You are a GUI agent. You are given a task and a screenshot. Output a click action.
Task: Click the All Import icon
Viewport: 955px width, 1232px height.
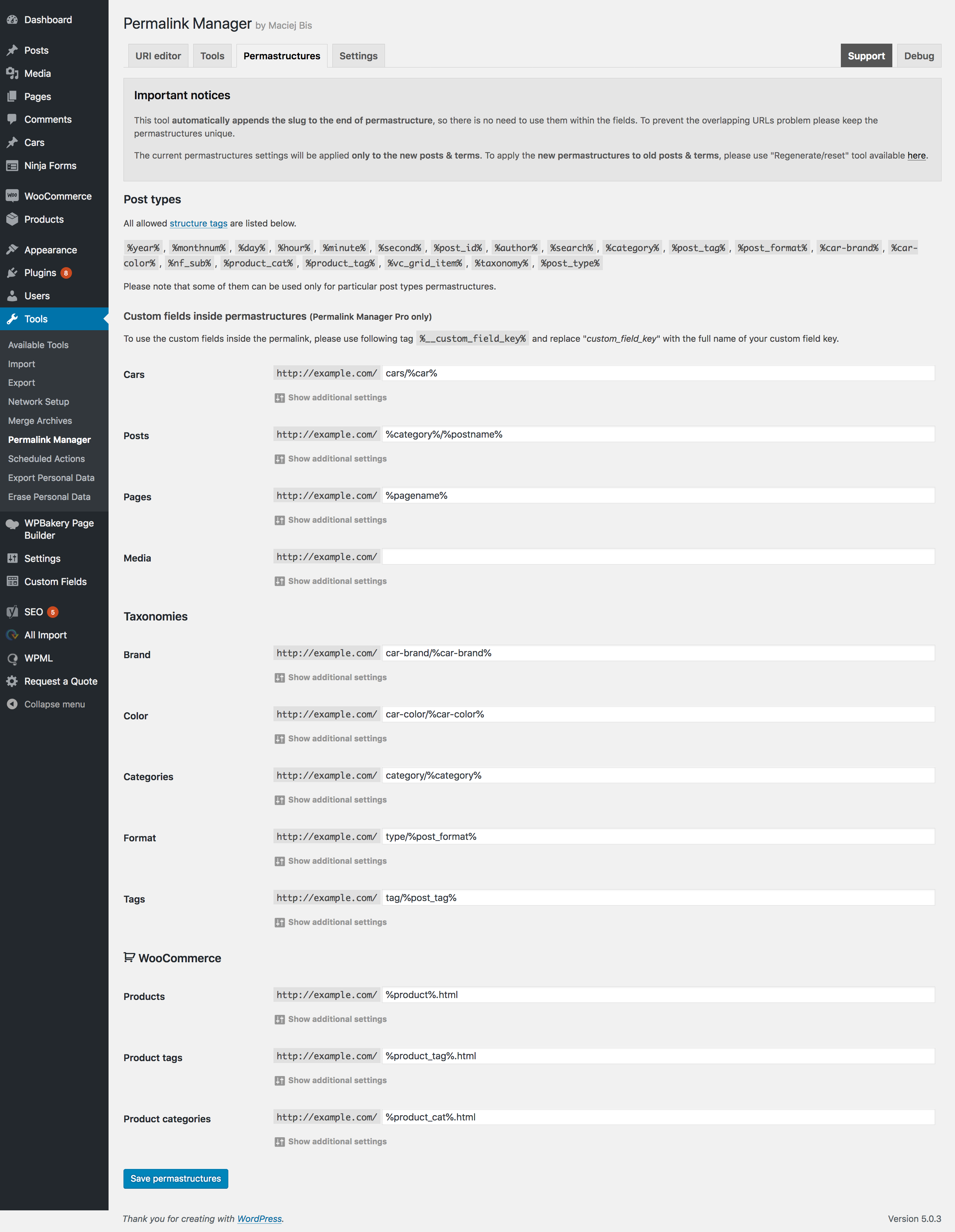12,635
